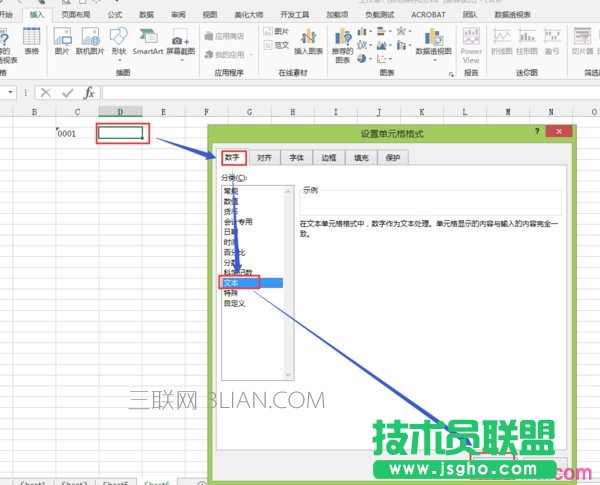This screenshot has height=485, width=600.
Task: Expand the column chart dropdown arrow
Action: coord(370,32)
